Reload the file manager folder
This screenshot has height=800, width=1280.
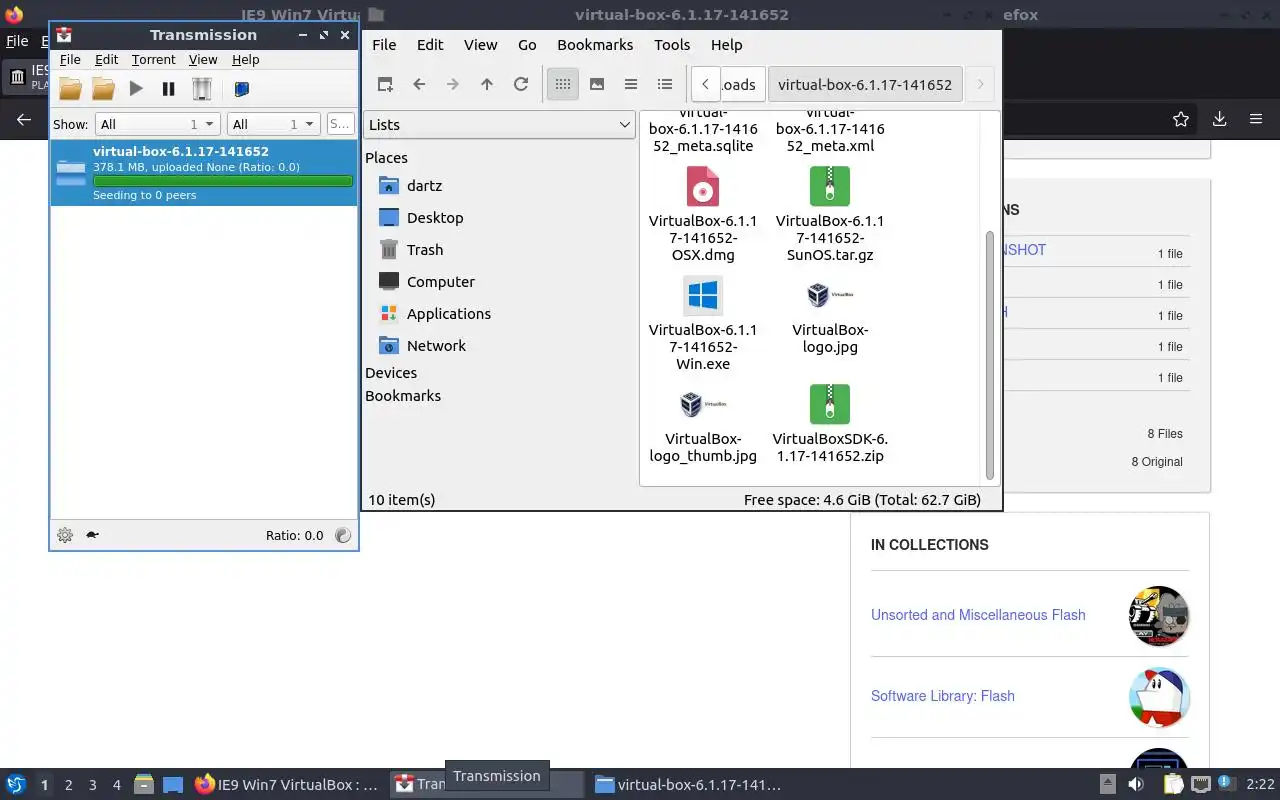pyautogui.click(x=521, y=85)
